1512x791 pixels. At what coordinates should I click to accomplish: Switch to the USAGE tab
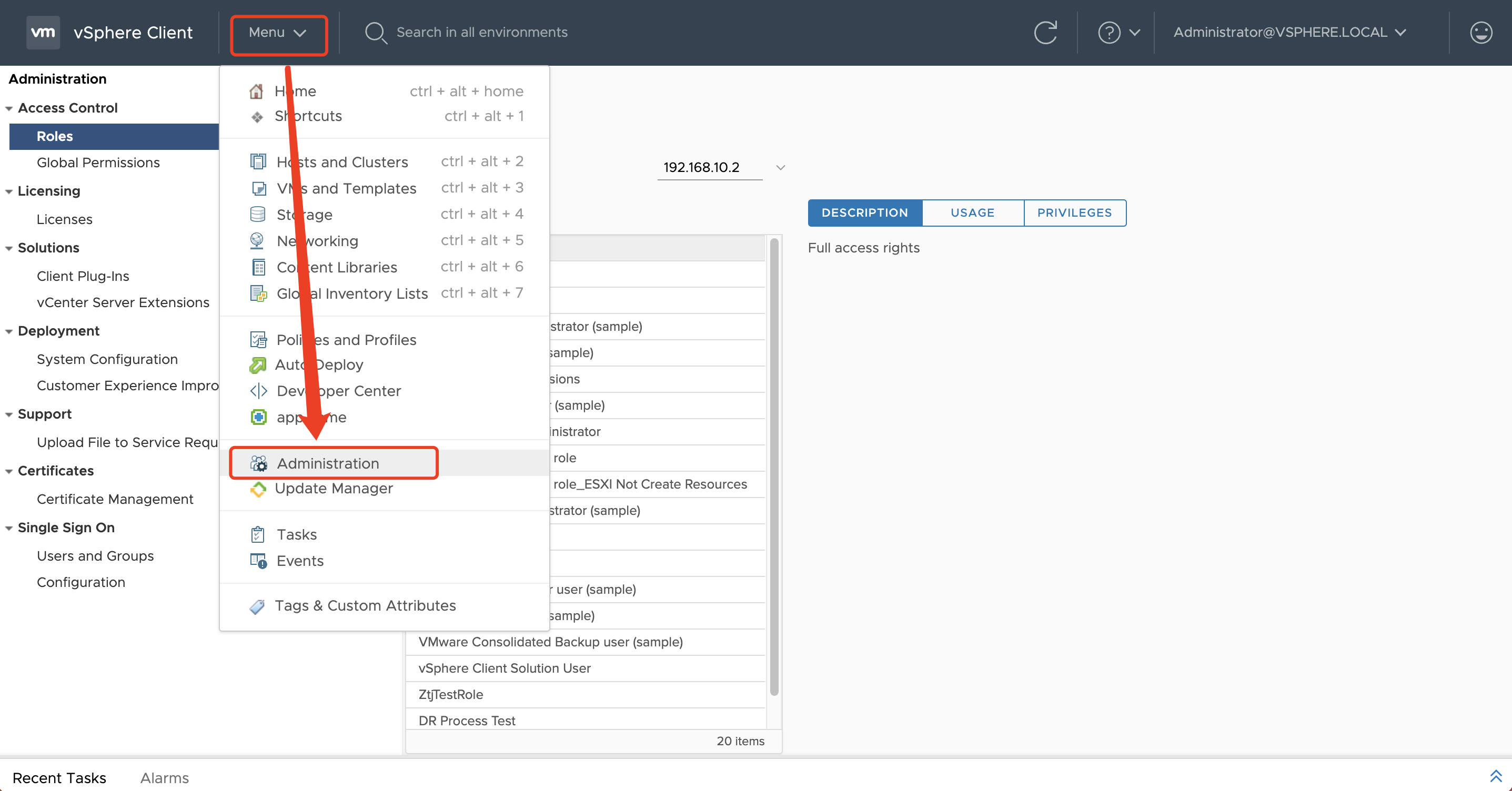click(973, 213)
